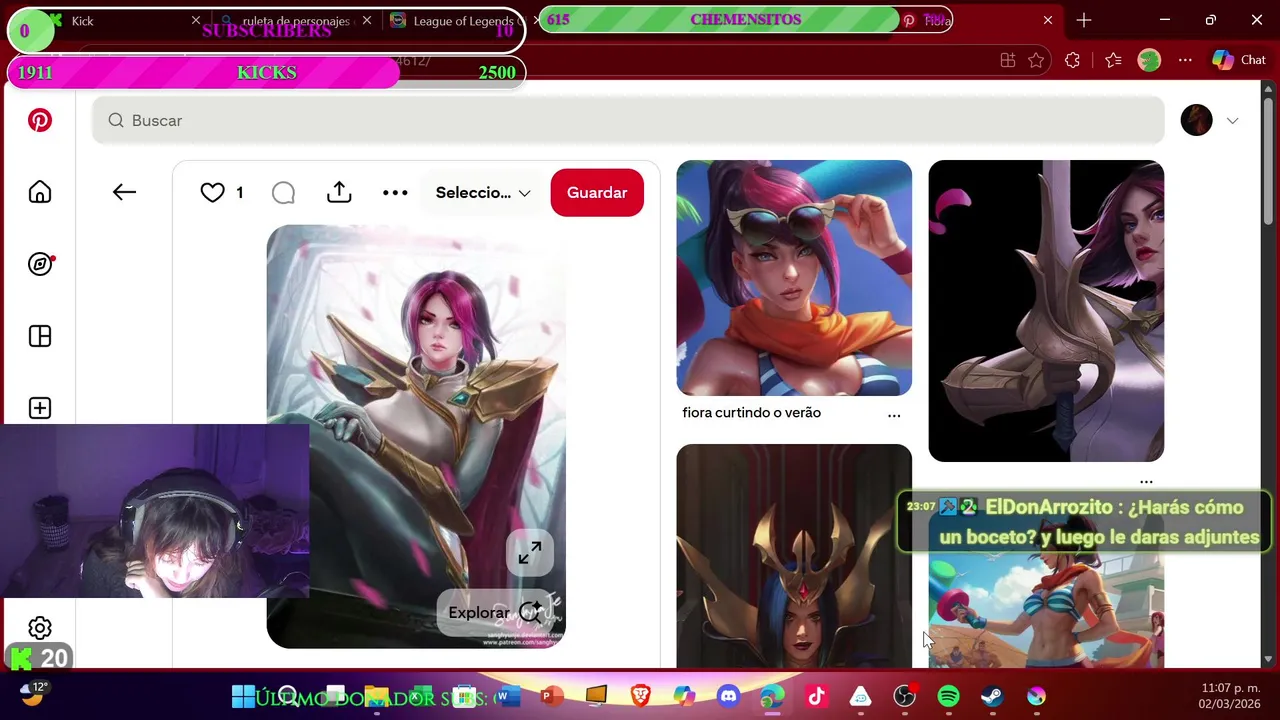Expand the pin image to fullscreen
The height and width of the screenshot is (720, 1280).
[x=529, y=552]
